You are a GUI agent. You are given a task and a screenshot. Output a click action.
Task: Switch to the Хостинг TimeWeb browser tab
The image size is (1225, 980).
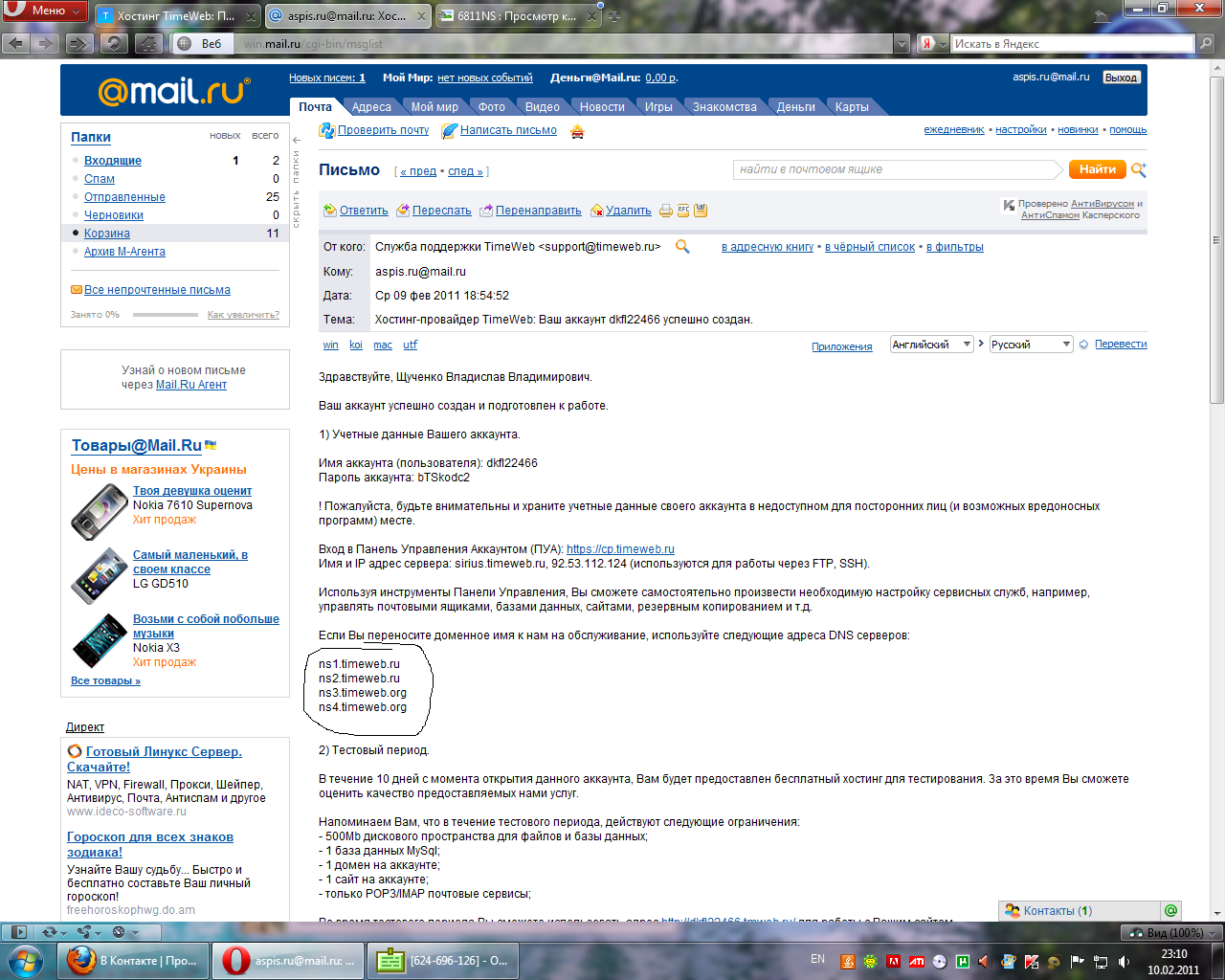click(177, 16)
